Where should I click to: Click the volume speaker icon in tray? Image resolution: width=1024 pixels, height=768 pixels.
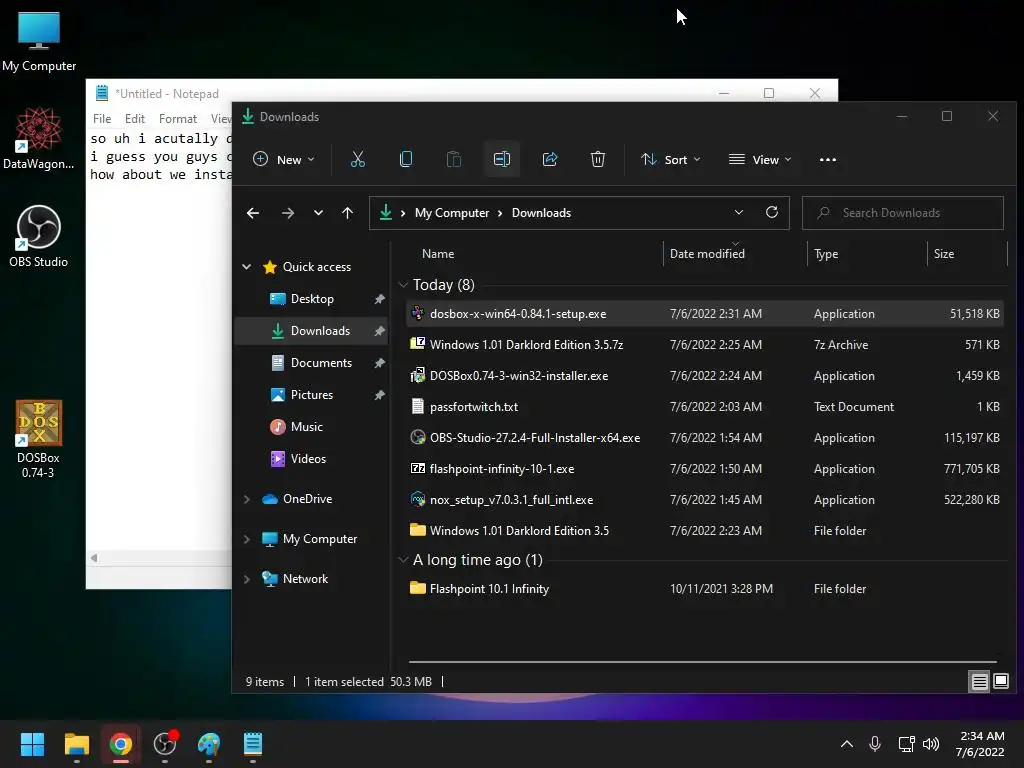931,744
